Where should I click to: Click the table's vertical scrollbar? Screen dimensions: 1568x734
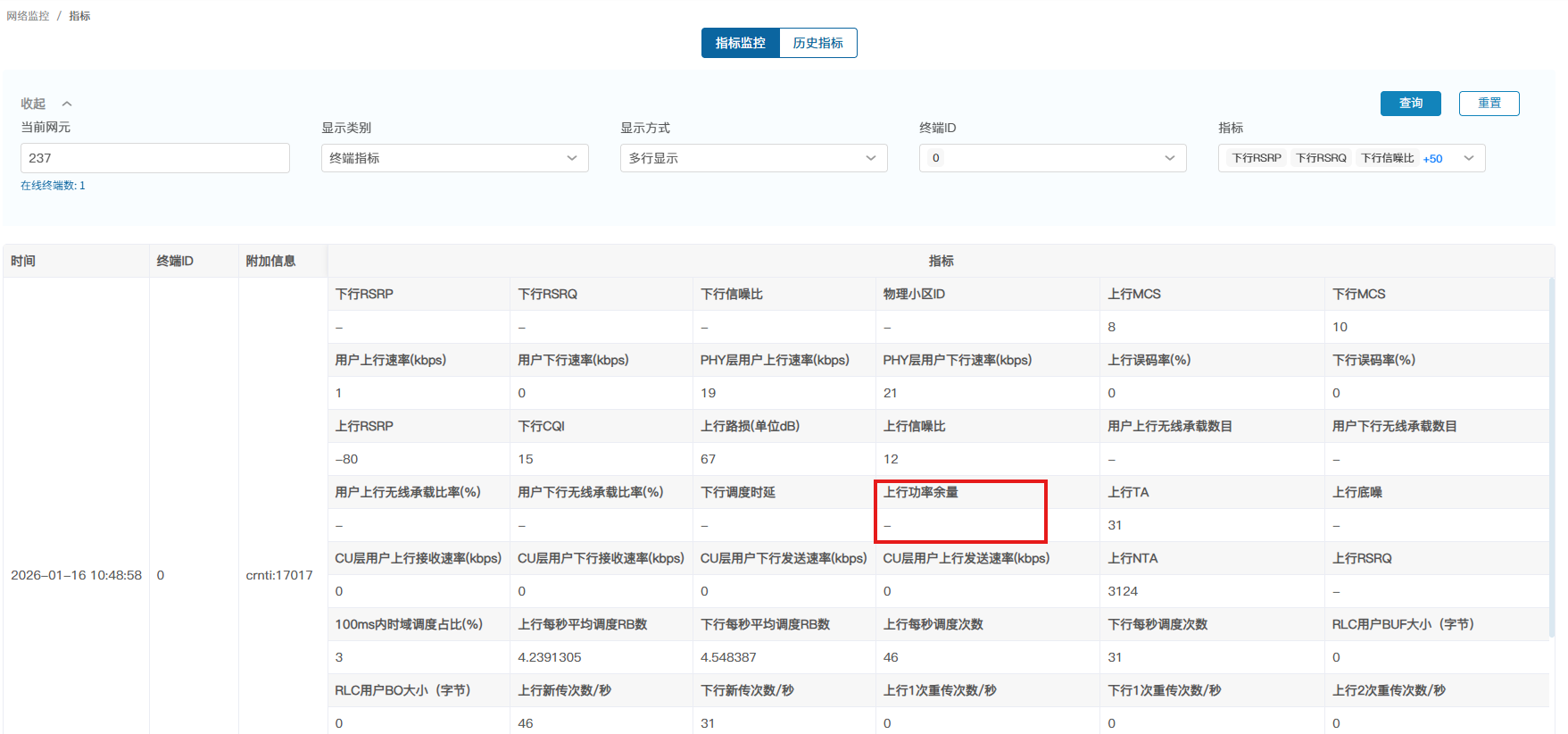click(1551, 446)
